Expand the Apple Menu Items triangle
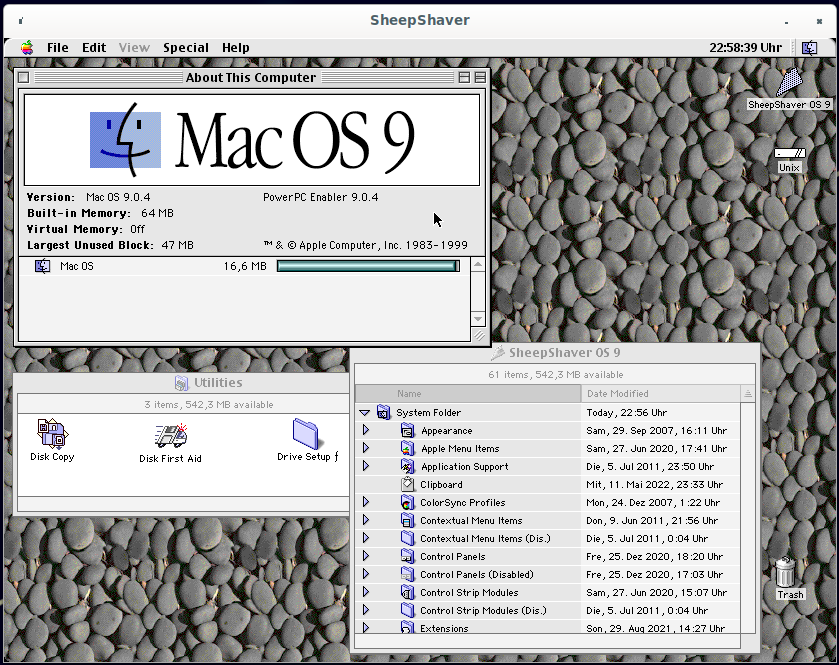Image resolution: width=839 pixels, height=665 pixels. click(366, 448)
